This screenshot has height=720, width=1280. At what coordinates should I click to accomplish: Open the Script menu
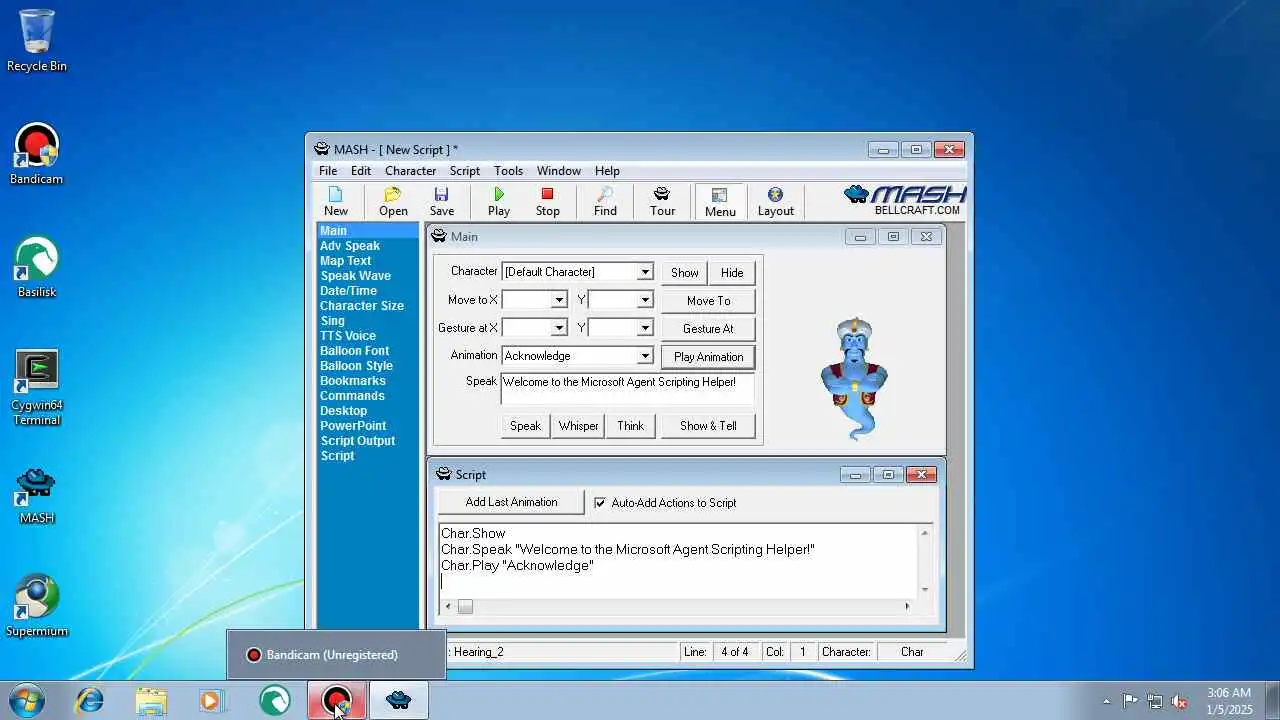tap(465, 171)
